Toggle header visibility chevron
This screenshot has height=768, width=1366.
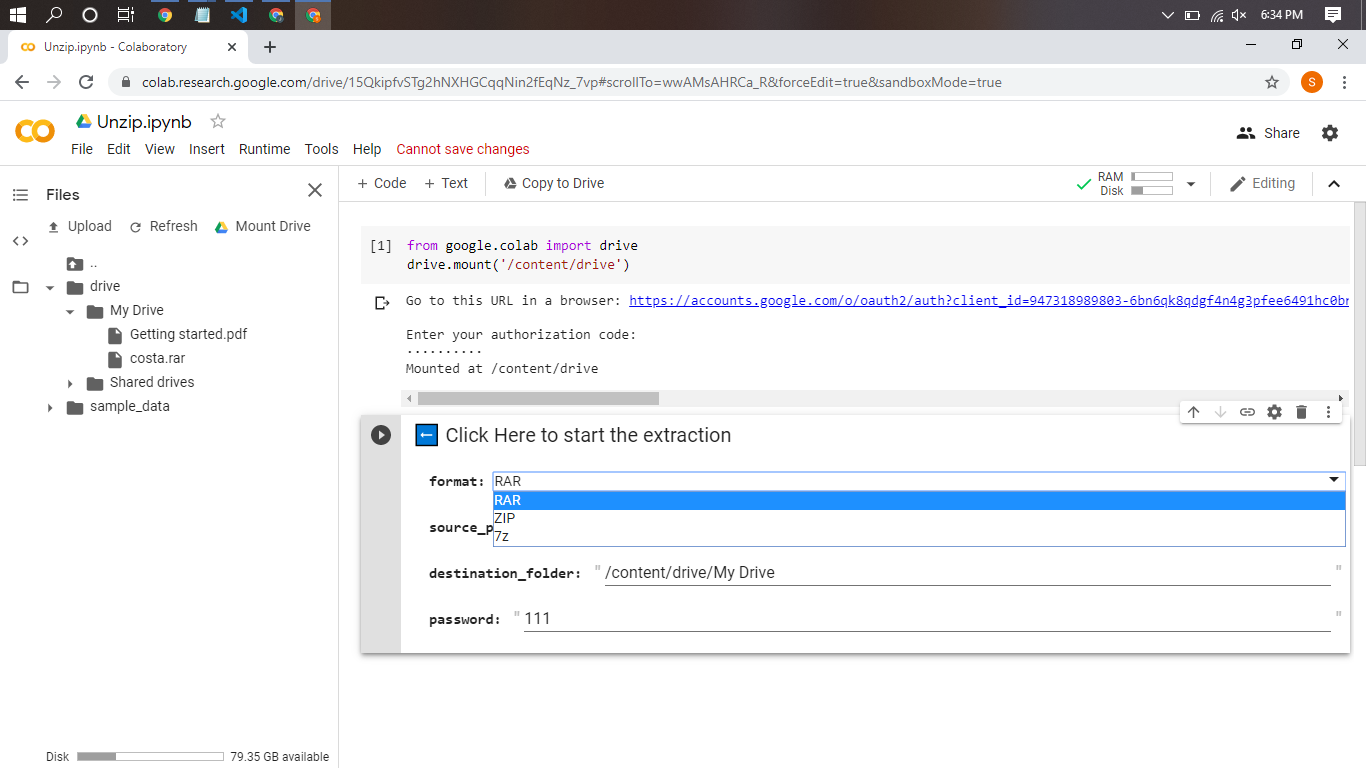click(1333, 184)
